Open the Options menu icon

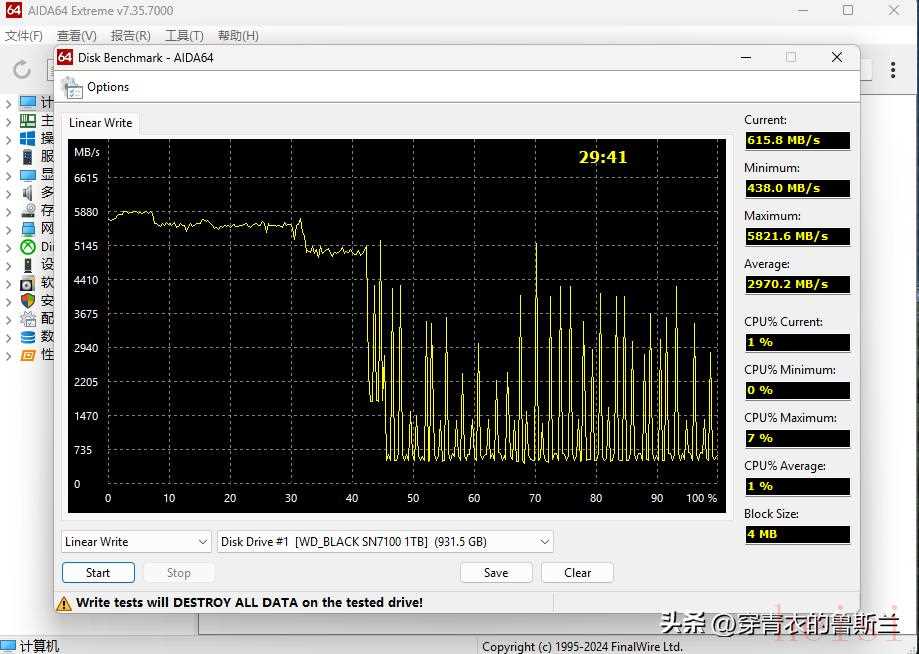tap(72, 87)
